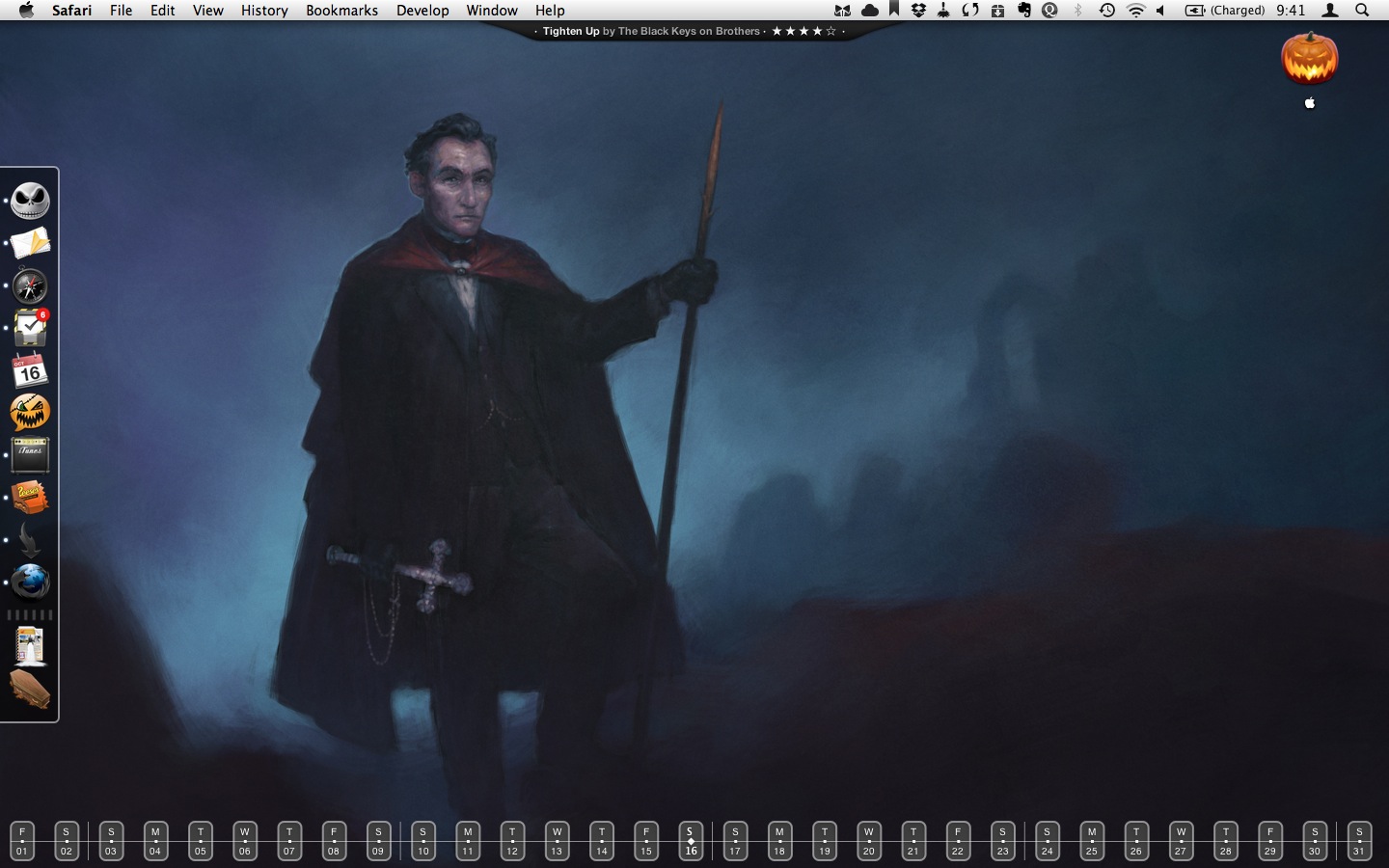Open the battery Charged status menu

point(1225,11)
